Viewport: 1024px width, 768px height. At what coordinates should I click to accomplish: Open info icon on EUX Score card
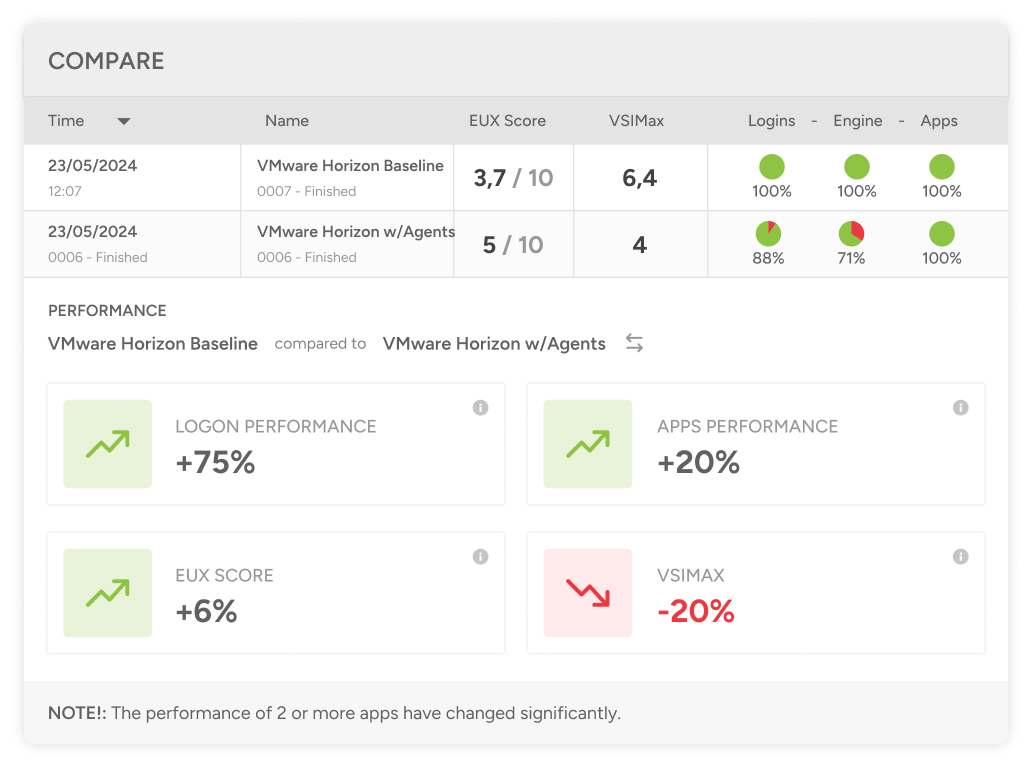click(x=480, y=556)
